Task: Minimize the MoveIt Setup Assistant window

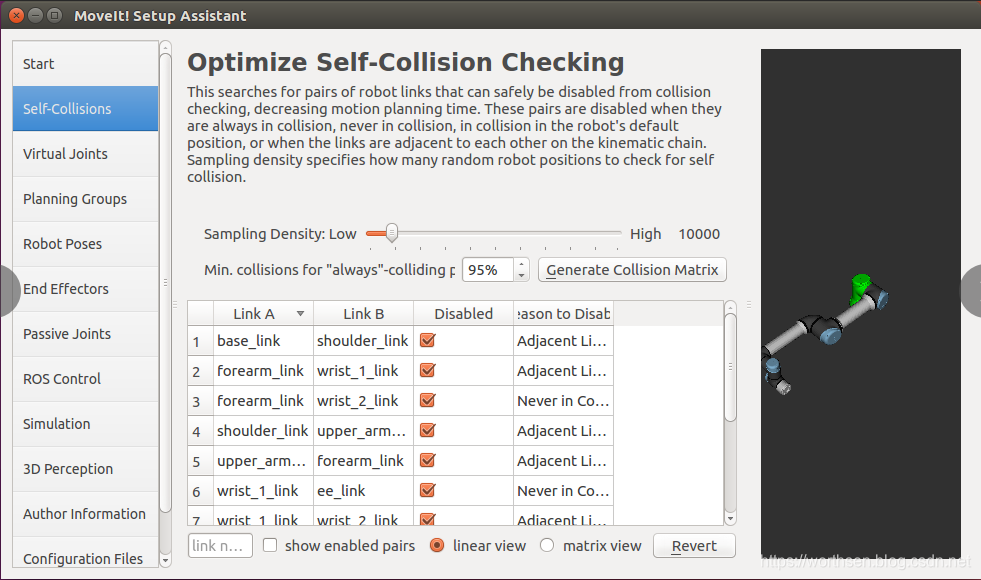Action: point(36,16)
